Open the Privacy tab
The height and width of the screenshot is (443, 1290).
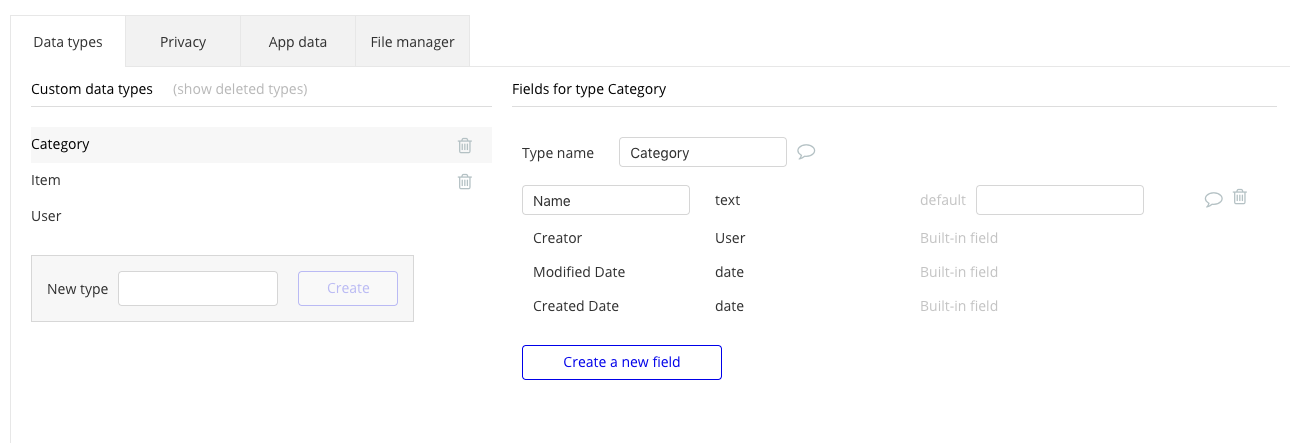(x=183, y=42)
